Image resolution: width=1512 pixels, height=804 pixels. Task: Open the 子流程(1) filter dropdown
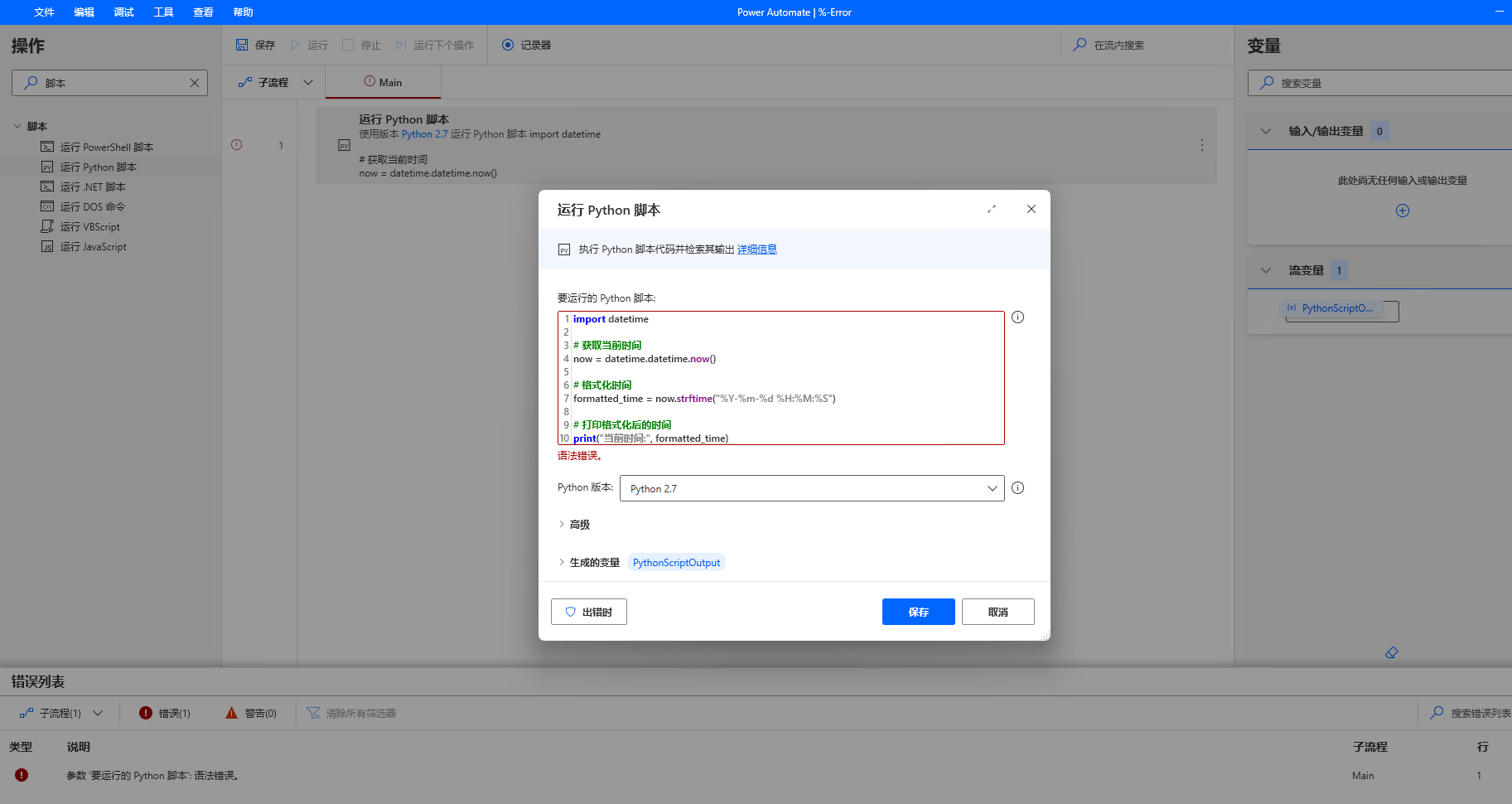click(62, 713)
